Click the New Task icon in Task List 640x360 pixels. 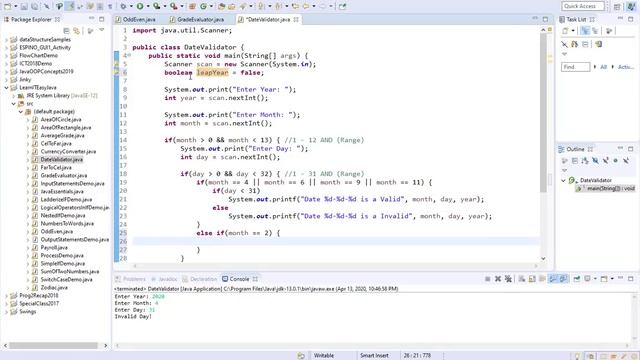(x=566, y=31)
